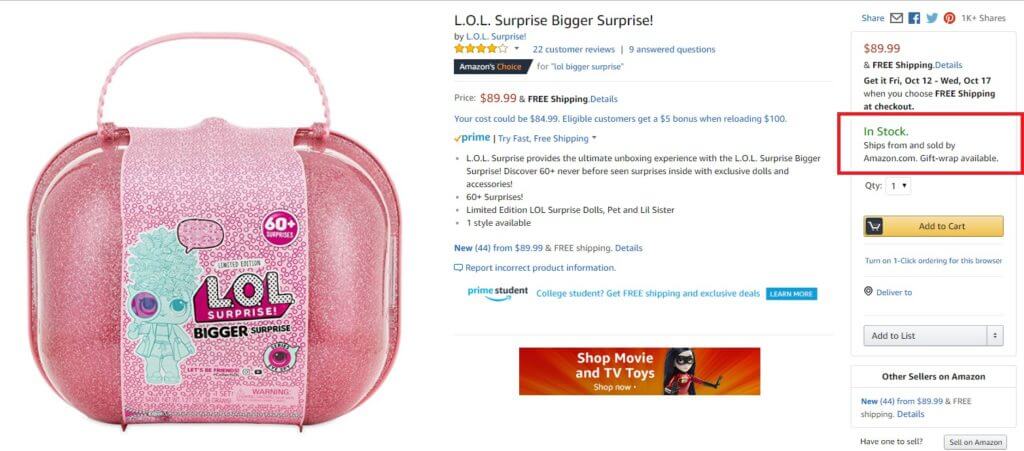Screen dimensions: 1024x451
Task: Expand Try Fast, Free Shipping prime dropdown
Action: coord(594,138)
